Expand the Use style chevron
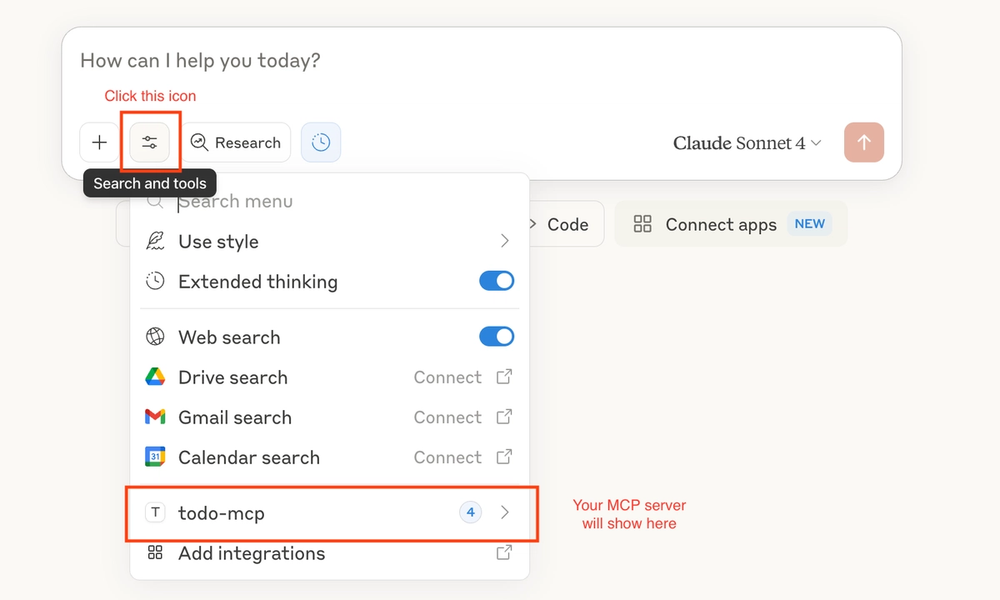1000x600 pixels. coord(504,241)
